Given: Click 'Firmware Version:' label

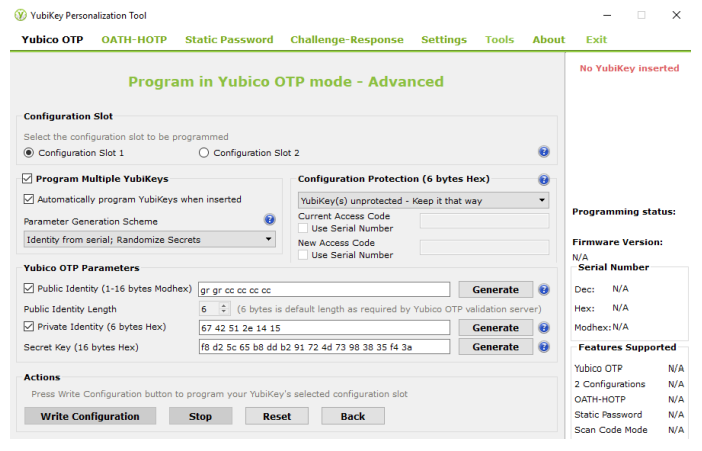Looking at the screenshot, I should coord(617,242).
